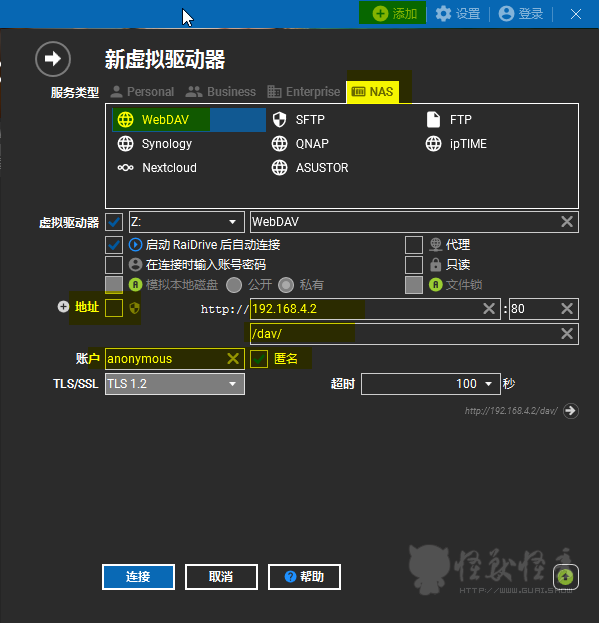This screenshot has height=623, width=599.
Task: Select the FTP service
Action: click(449, 120)
